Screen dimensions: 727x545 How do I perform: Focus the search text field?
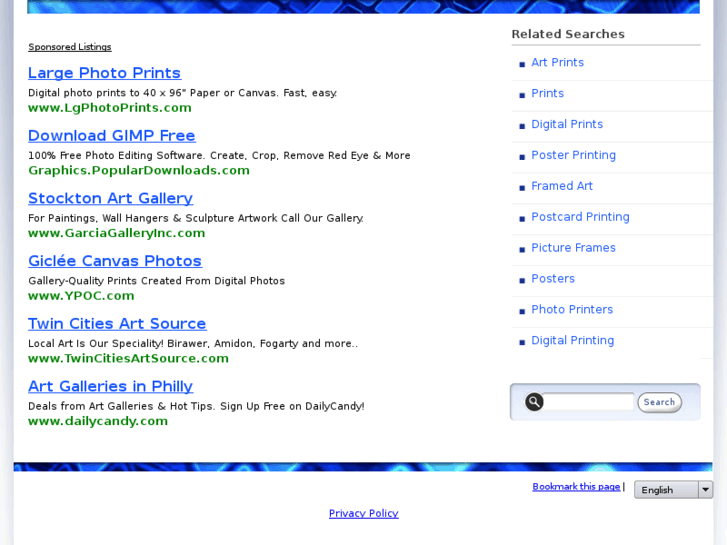[588, 402]
